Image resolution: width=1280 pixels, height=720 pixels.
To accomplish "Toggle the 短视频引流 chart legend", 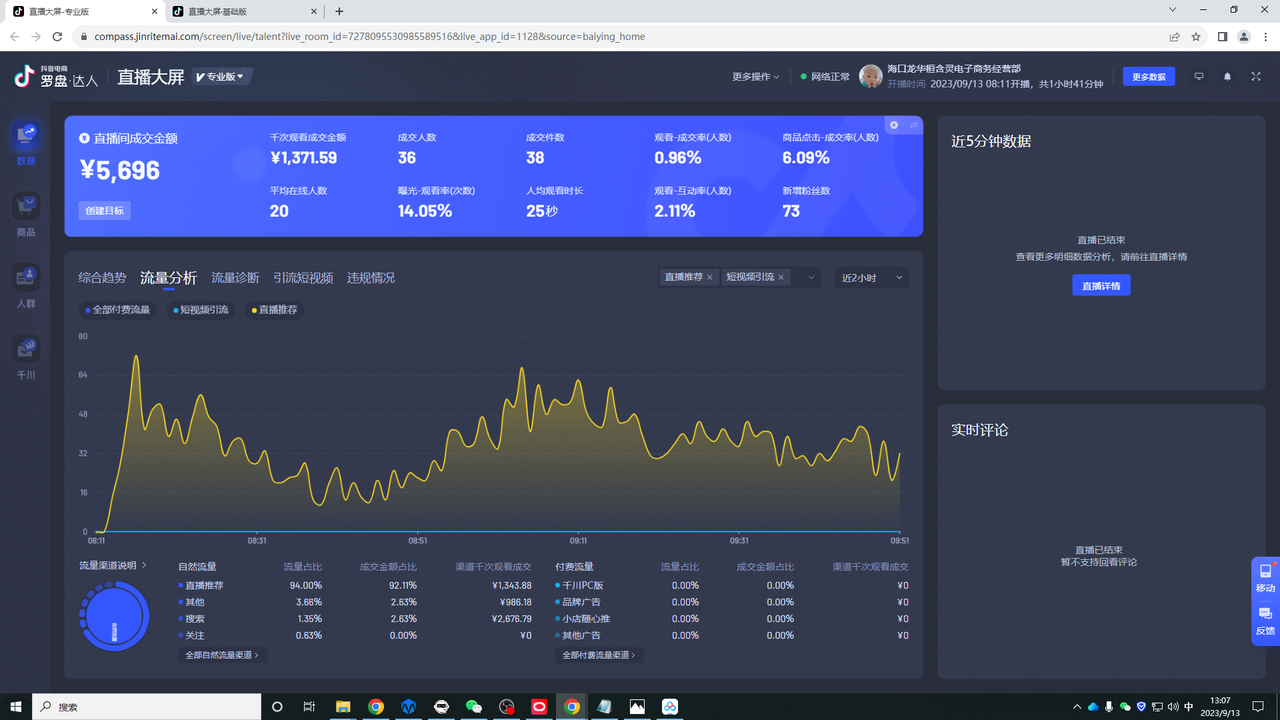I will [200, 310].
